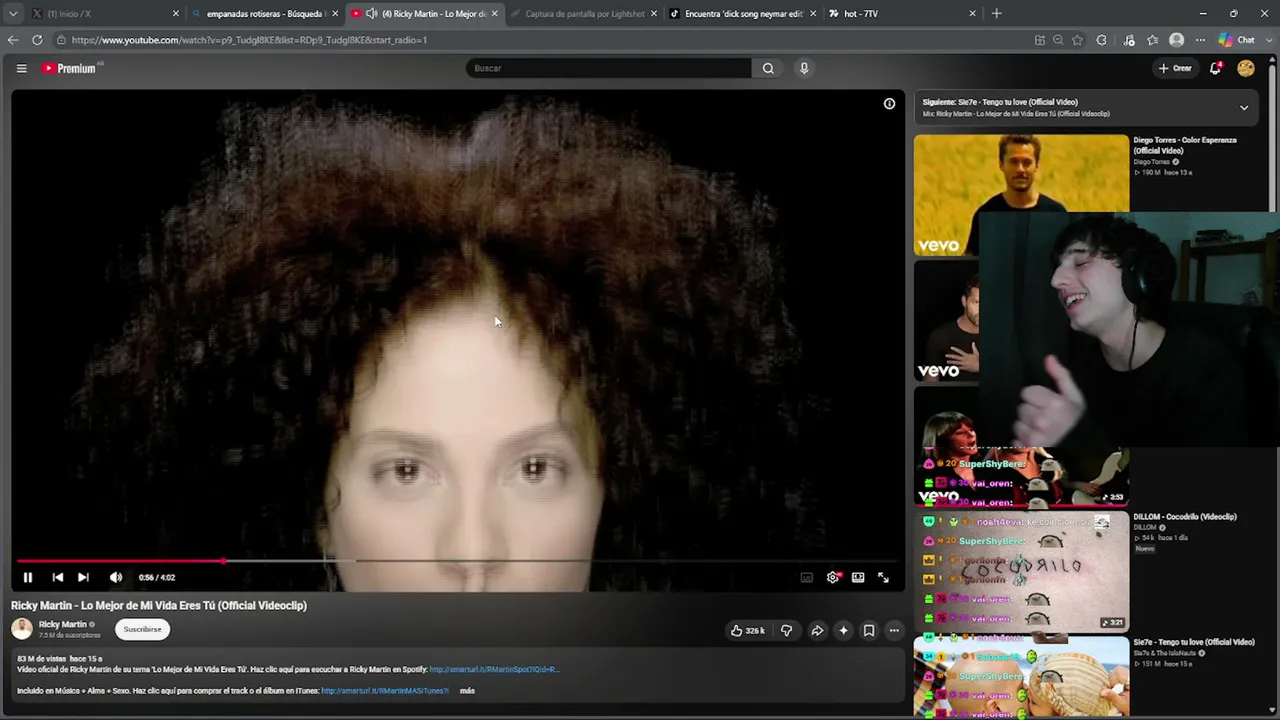Mute the Ricky Martin tab audio icon
Viewport: 1280px width, 720px height.
(372, 14)
